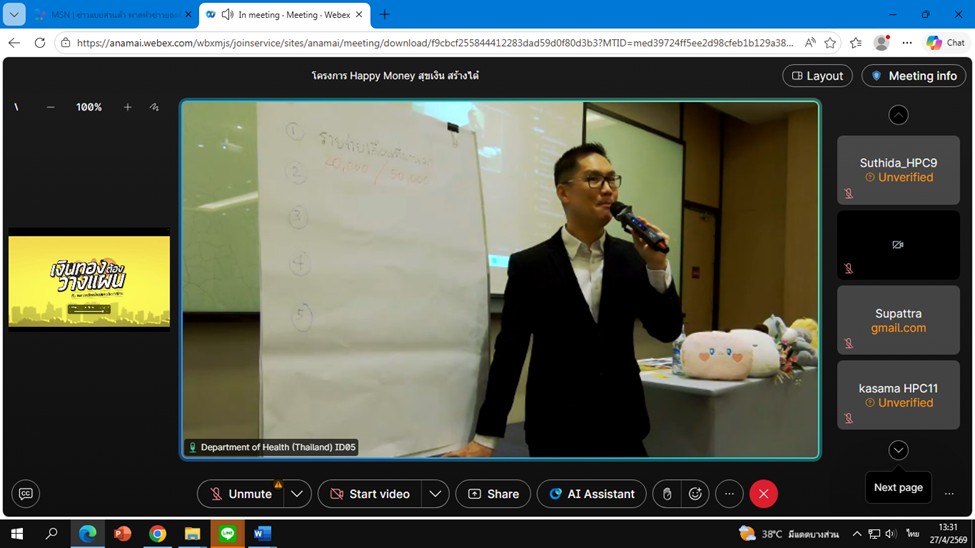Image resolution: width=975 pixels, height=548 pixels.
Task: Click the raise hand icon
Action: 667,494
